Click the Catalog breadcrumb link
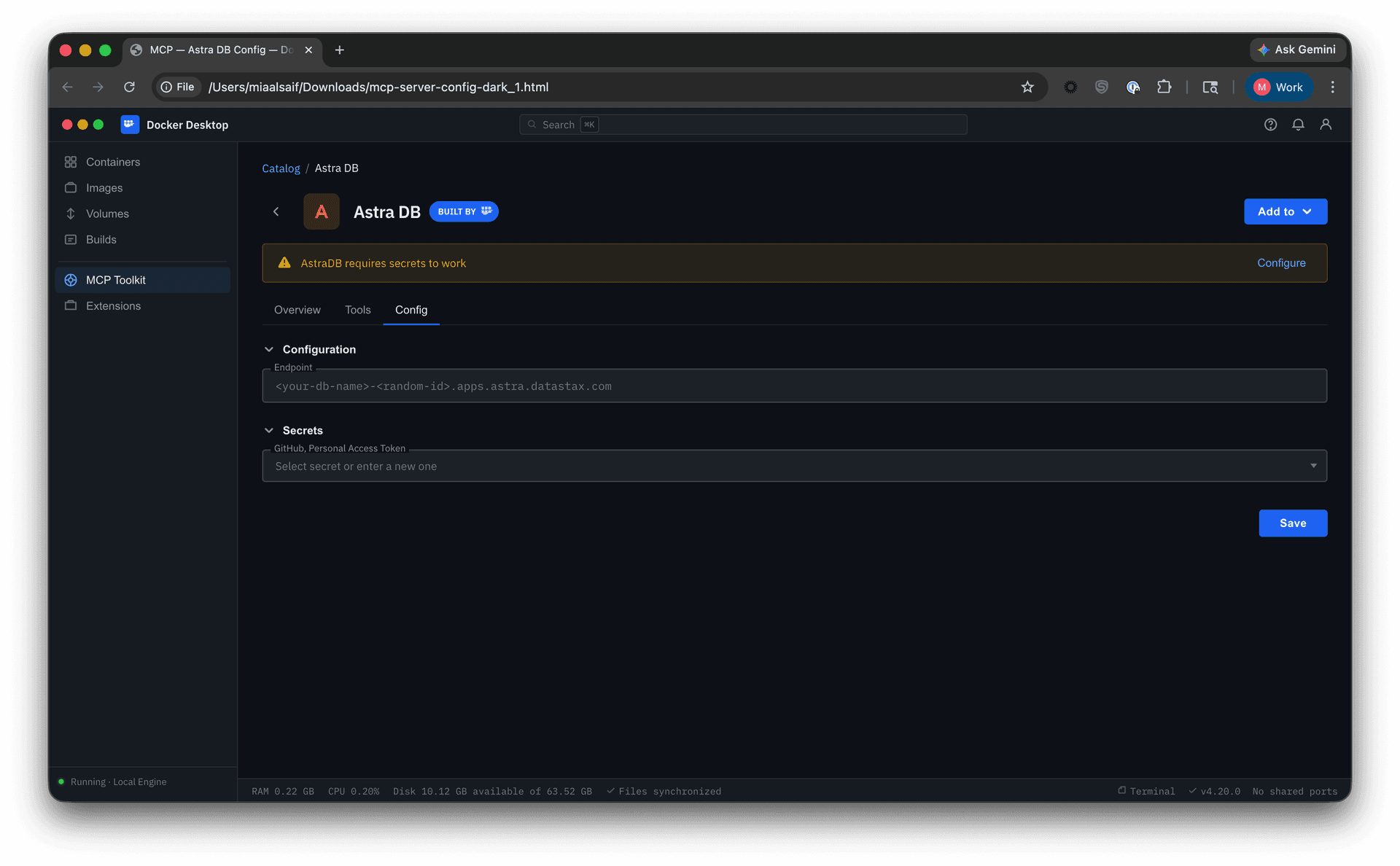The height and width of the screenshot is (866, 1400). click(281, 168)
